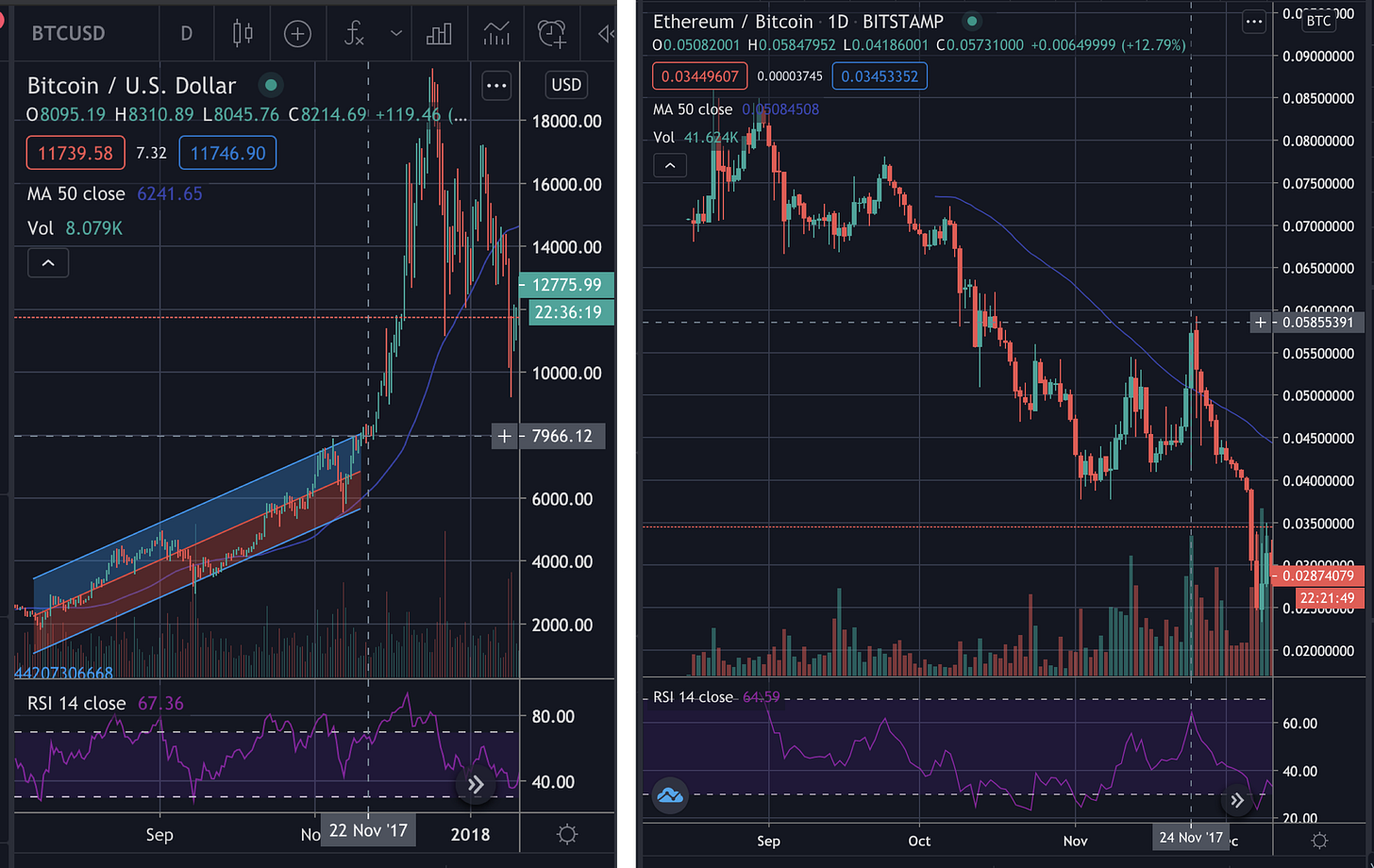Click the TradingView logo on ETH/BTC chart

[670, 795]
